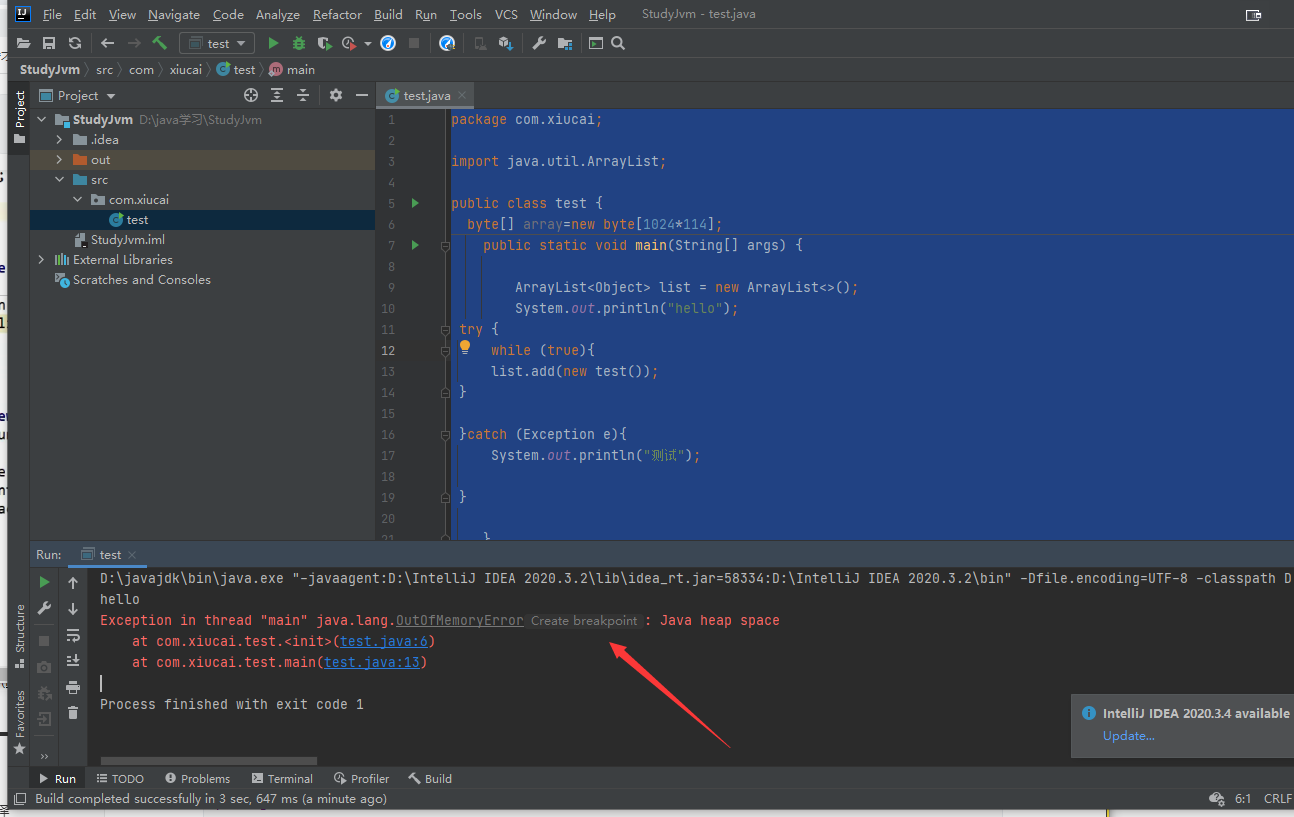Open the File menu
1294x817 pixels.
(52, 14)
